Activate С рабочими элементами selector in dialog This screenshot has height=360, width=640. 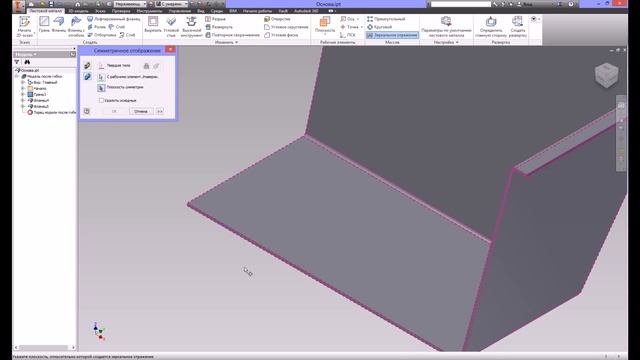101,77
